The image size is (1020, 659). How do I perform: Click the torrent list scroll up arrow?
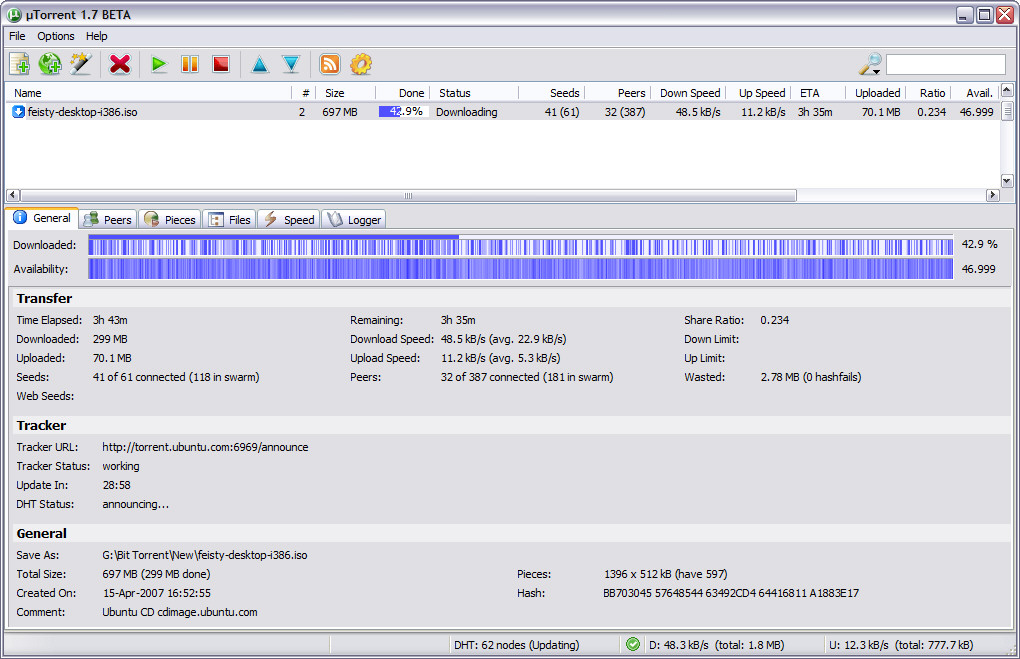click(1007, 90)
